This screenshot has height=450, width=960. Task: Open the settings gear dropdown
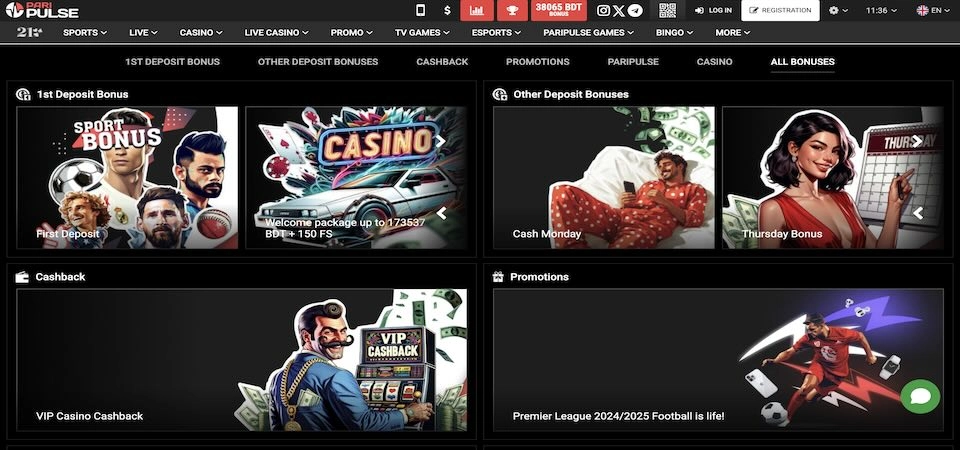pyautogui.click(x=838, y=10)
